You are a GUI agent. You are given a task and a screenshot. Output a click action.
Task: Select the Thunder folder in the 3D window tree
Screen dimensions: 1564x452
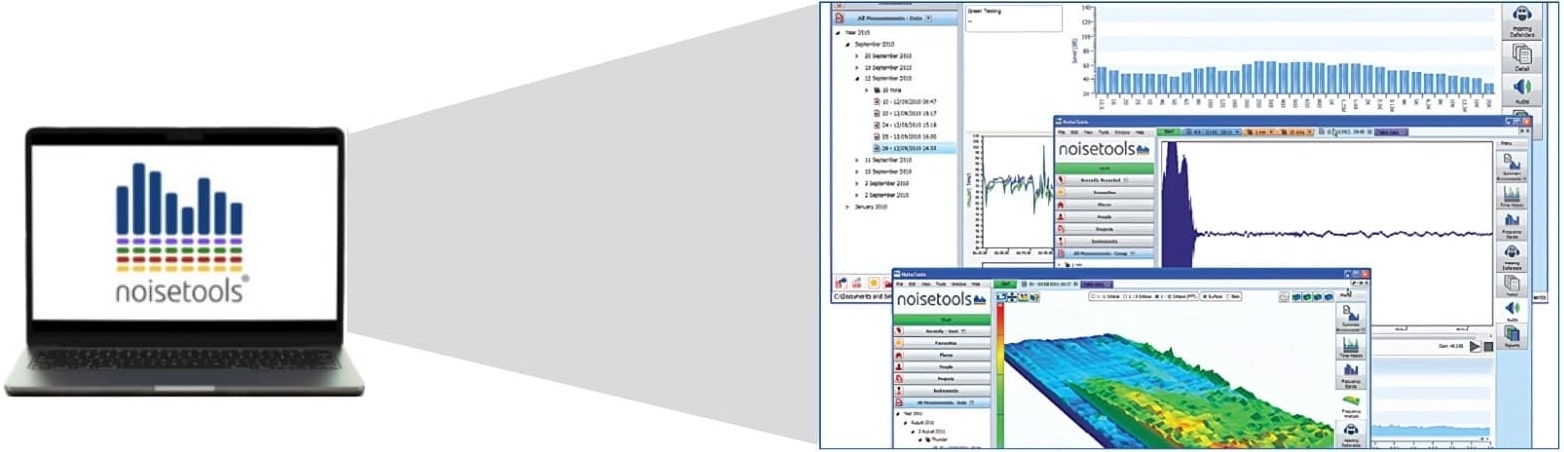point(937,440)
